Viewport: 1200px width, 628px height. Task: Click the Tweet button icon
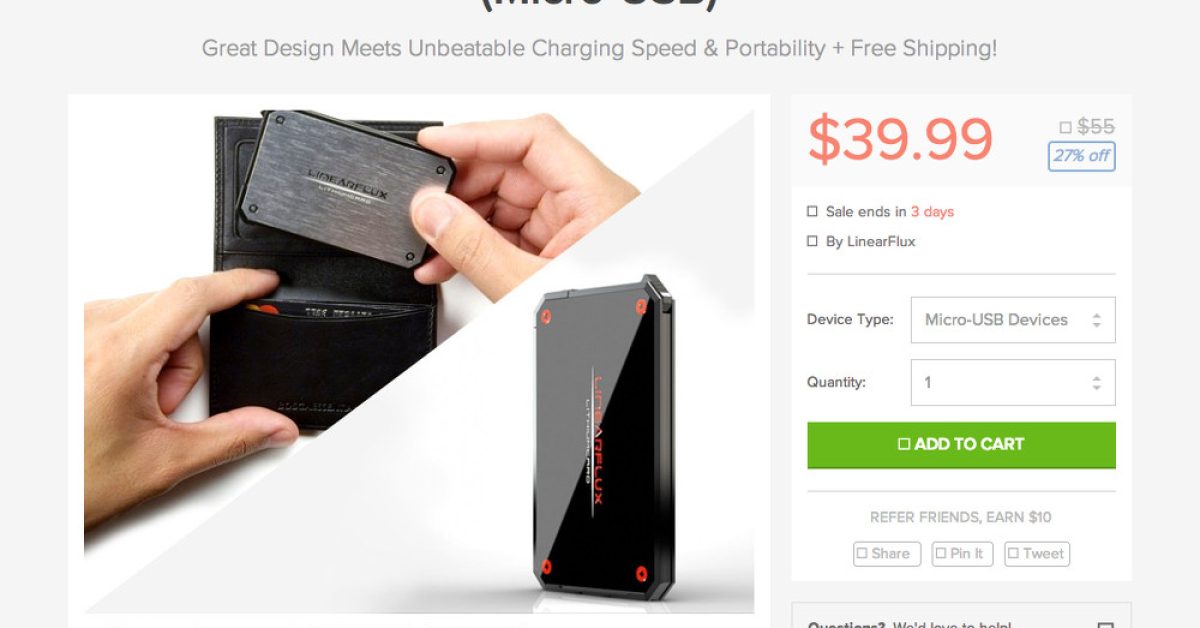(x=1013, y=554)
